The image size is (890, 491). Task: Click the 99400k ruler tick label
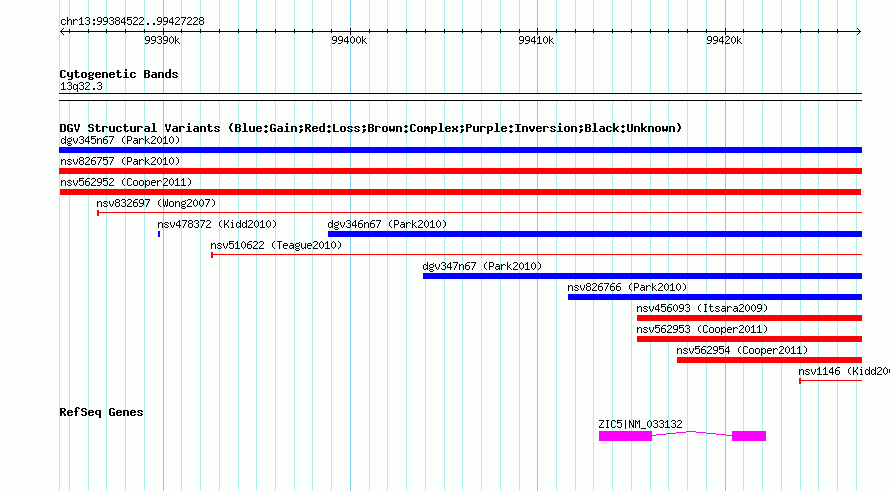(349, 40)
